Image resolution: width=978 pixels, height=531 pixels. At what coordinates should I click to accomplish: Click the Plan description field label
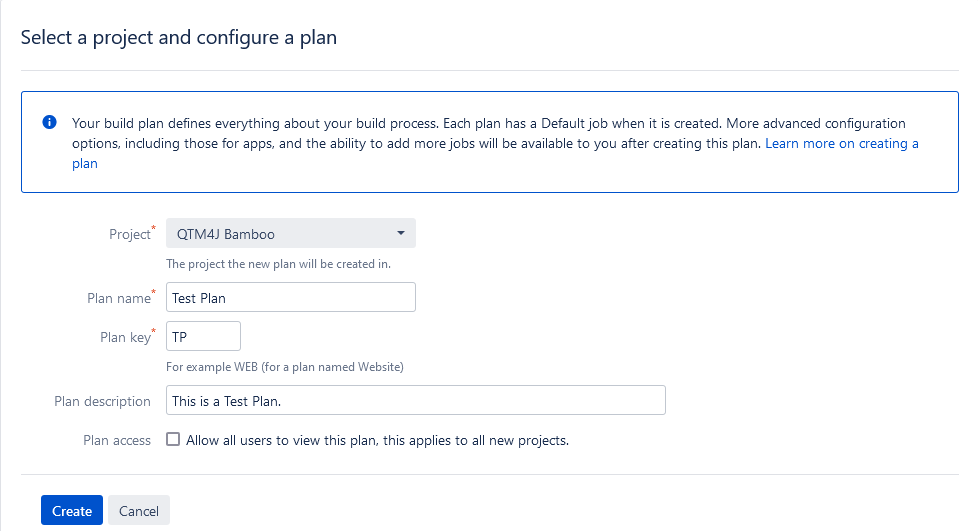pos(102,402)
